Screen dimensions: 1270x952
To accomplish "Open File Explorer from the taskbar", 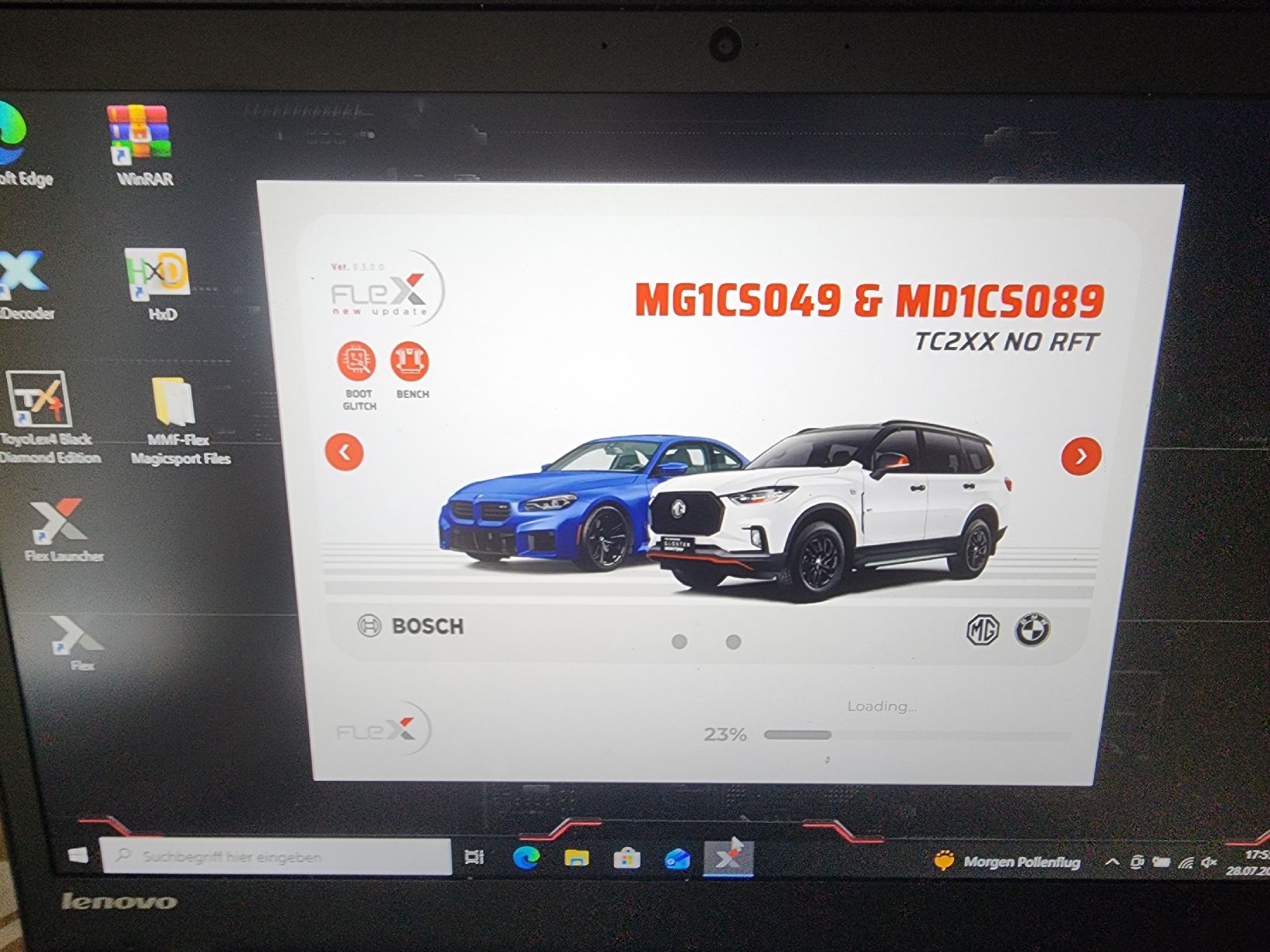I will [577, 858].
